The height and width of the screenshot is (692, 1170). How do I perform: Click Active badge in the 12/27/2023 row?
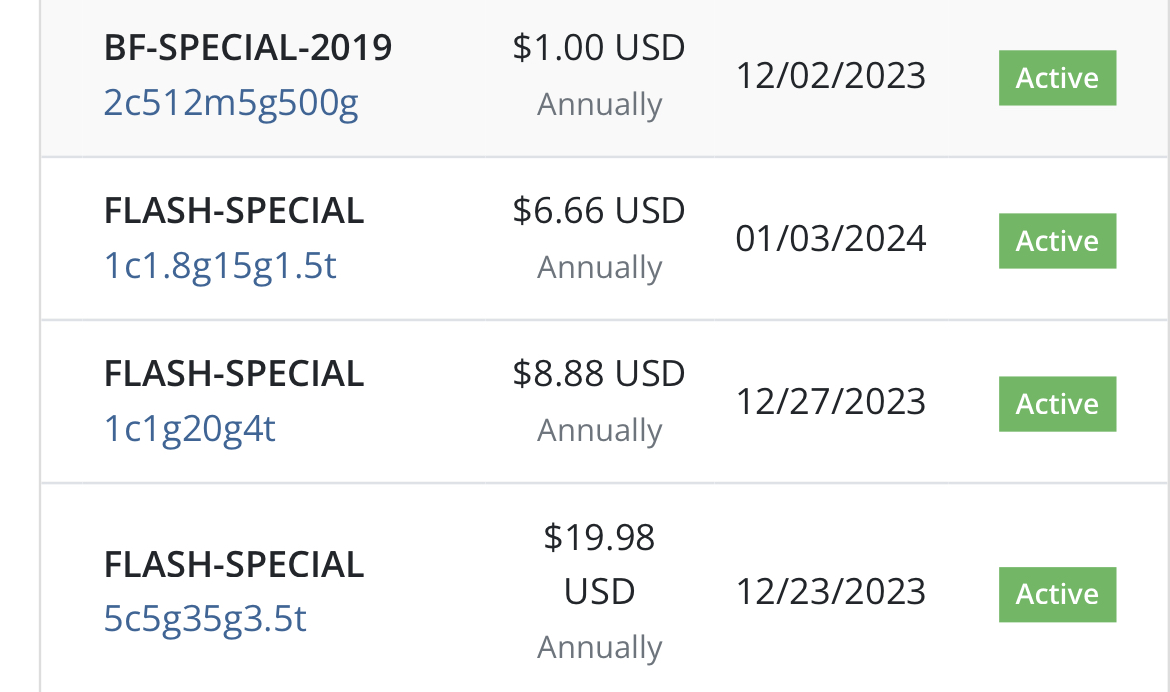pos(1057,404)
